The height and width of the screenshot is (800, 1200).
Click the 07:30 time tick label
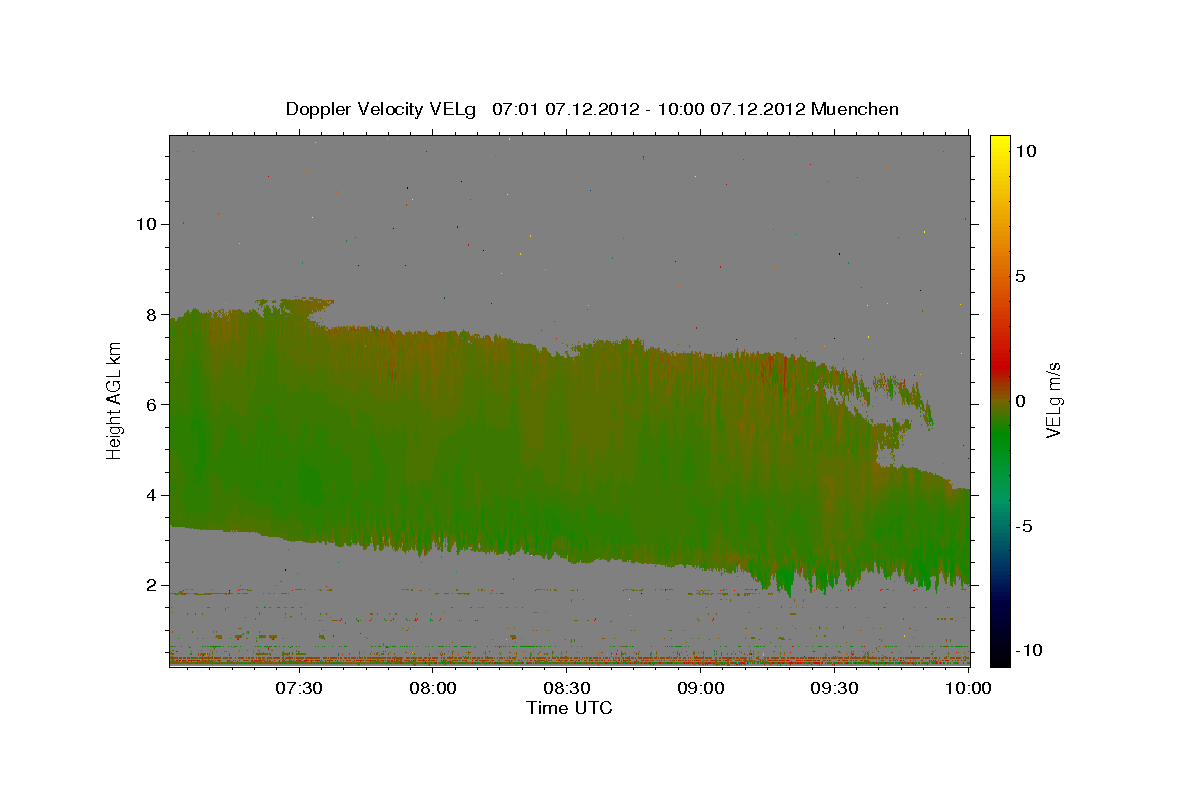click(x=299, y=688)
